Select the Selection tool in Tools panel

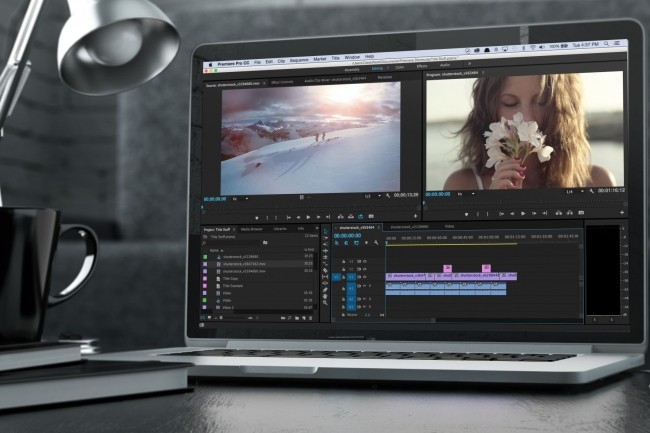coord(325,231)
